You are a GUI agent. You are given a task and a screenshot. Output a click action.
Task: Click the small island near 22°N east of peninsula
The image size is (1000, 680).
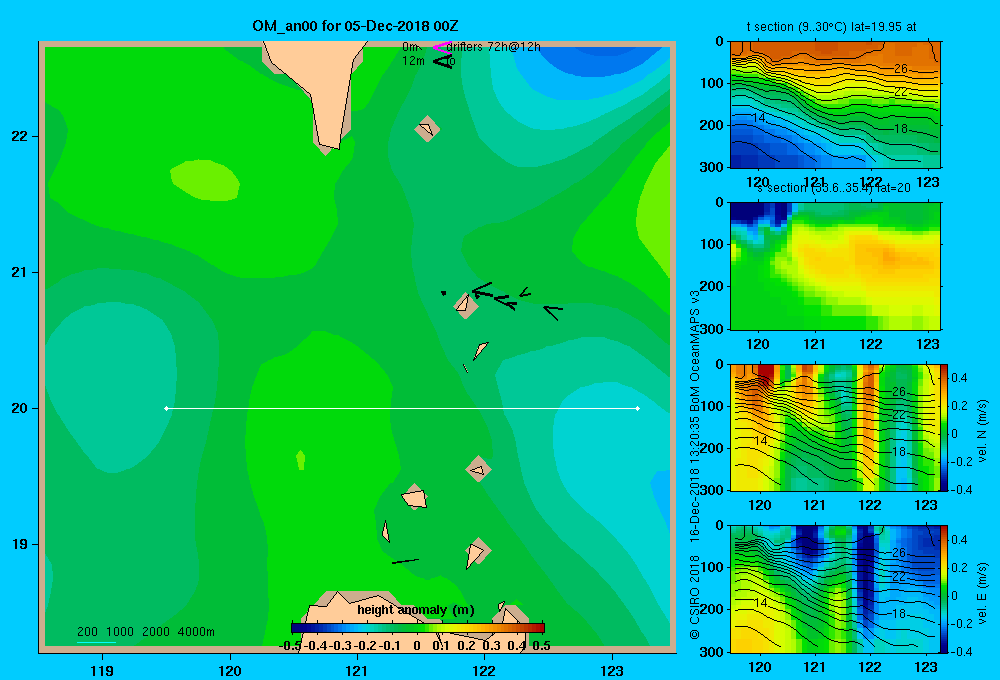[x=427, y=129]
